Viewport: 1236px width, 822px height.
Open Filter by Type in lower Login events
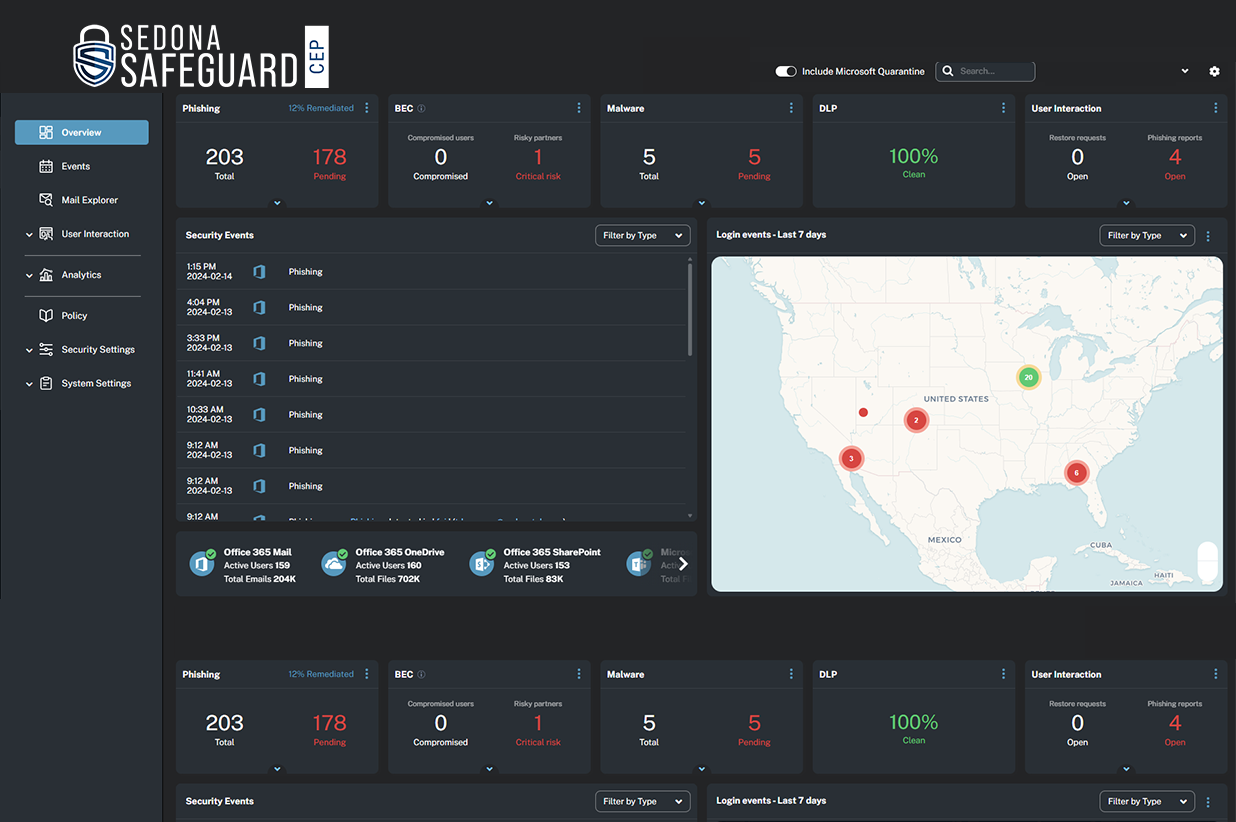click(x=1147, y=801)
